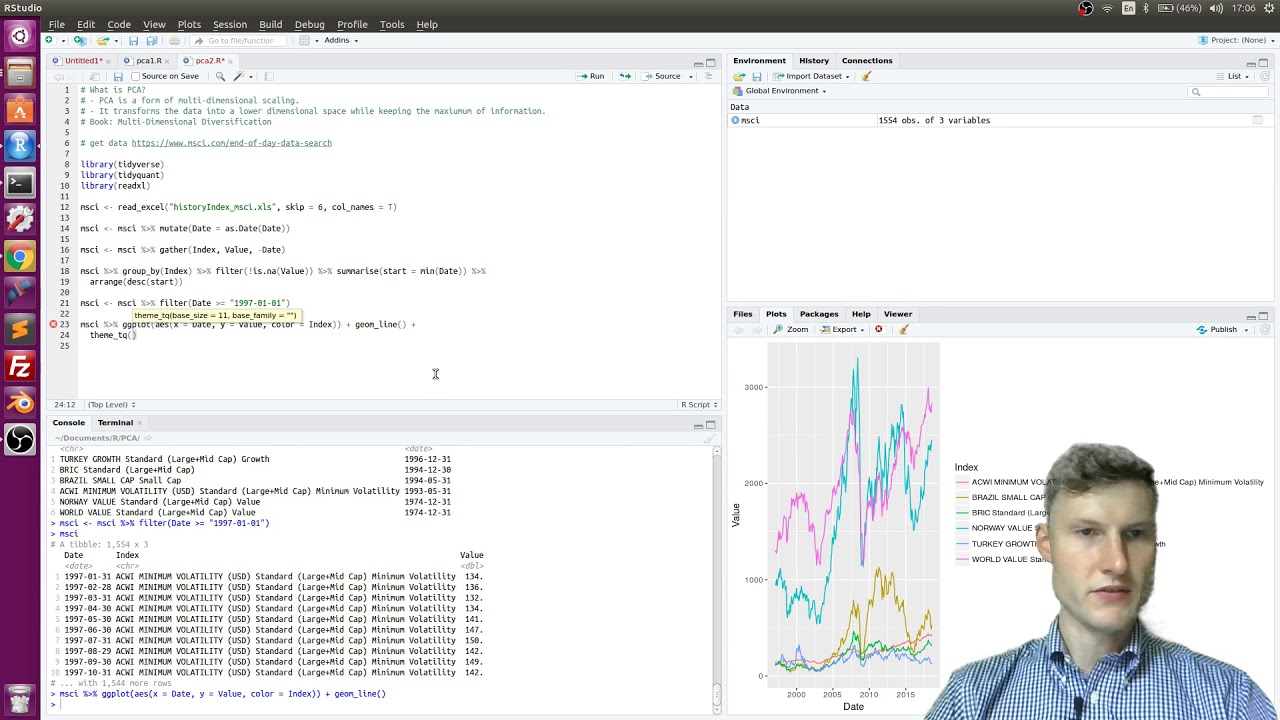The width and height of the screenshot is (1280, 720).
Task: Open the Tools menu
Action: pos(391,24)
